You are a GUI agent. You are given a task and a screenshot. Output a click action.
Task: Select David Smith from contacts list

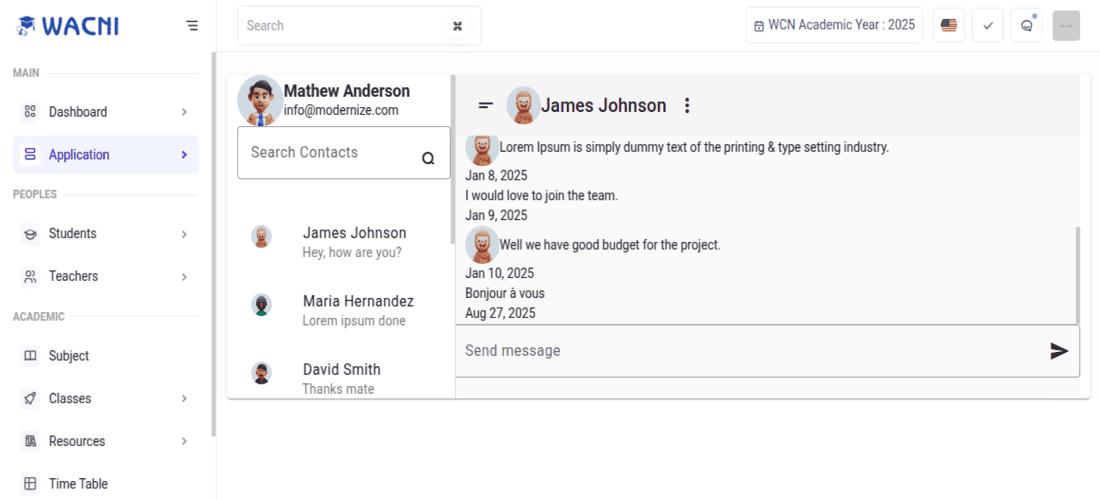click(341, 377)
